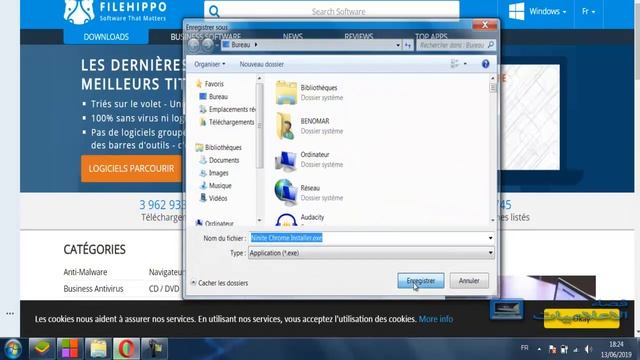Select Vidéos in the navigation pane
Screen dimensions: 640x360
pos(213,198)
